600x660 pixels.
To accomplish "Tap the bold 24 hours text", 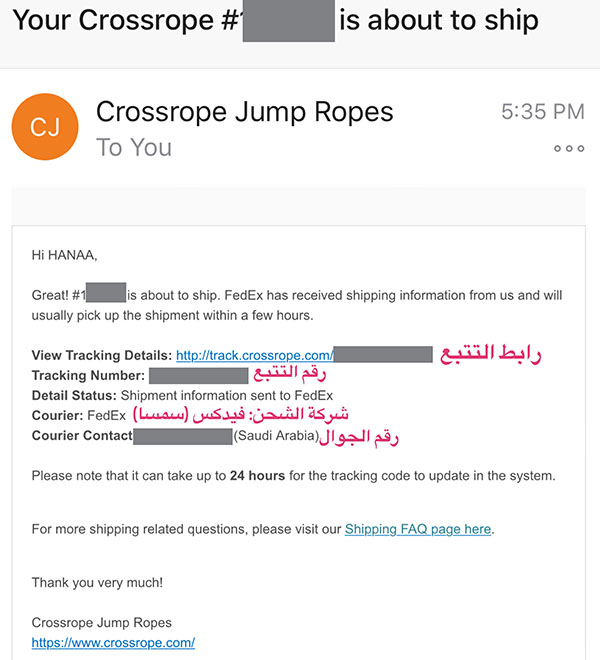I will point(257,476).
